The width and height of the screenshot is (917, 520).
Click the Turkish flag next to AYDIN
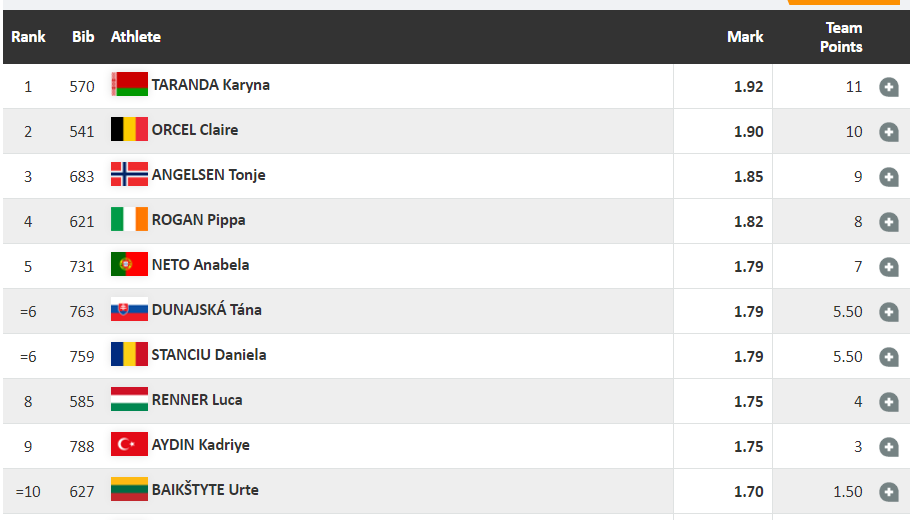point(129,445)
